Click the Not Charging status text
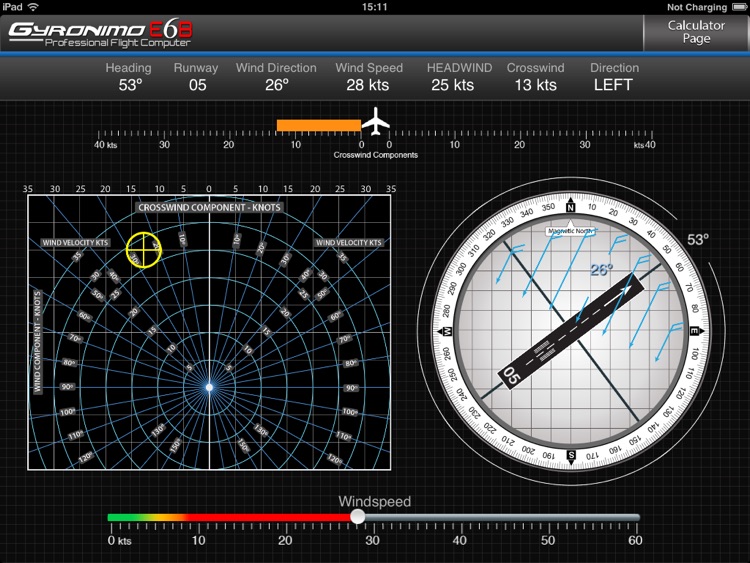Screen dimensions: 750x563 697,7
